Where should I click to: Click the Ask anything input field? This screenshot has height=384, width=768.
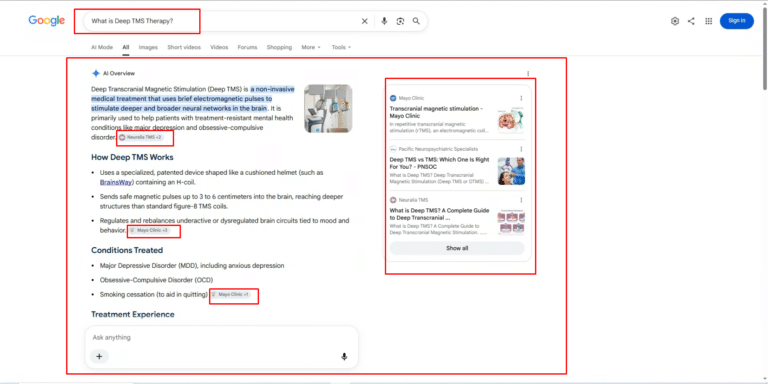221,337
